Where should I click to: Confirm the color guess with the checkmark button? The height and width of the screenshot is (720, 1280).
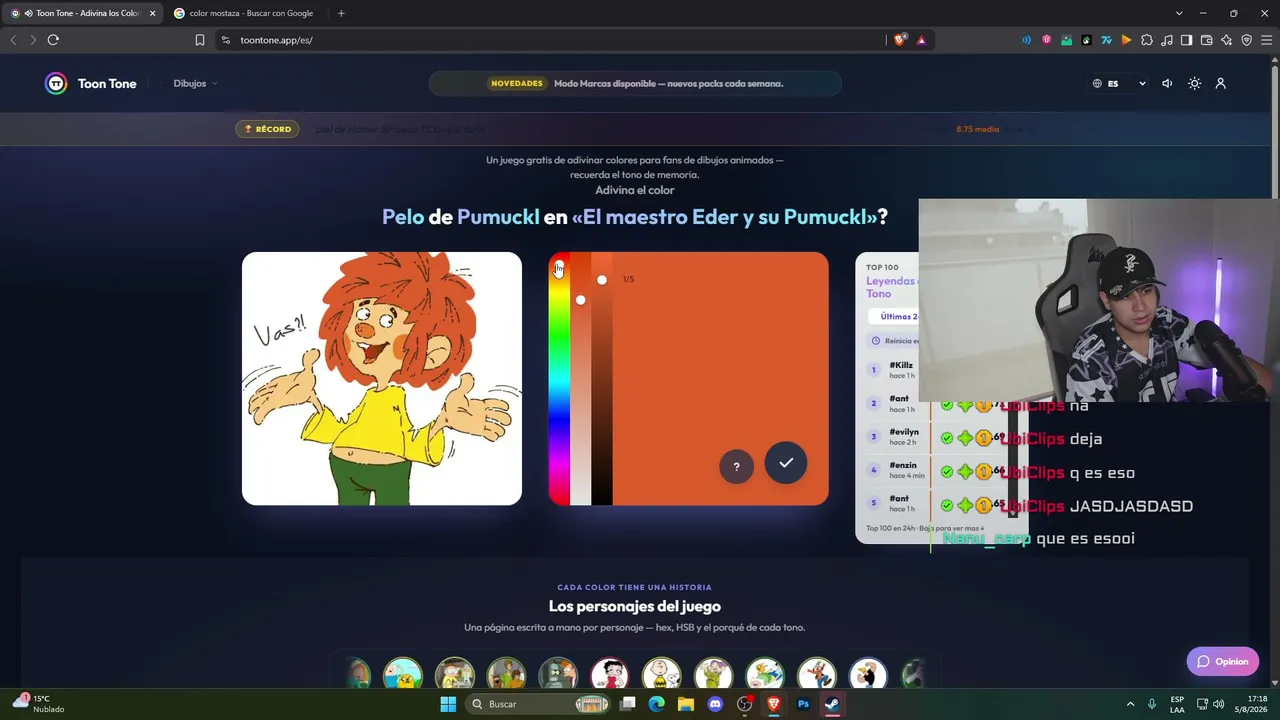click(786, 463)
